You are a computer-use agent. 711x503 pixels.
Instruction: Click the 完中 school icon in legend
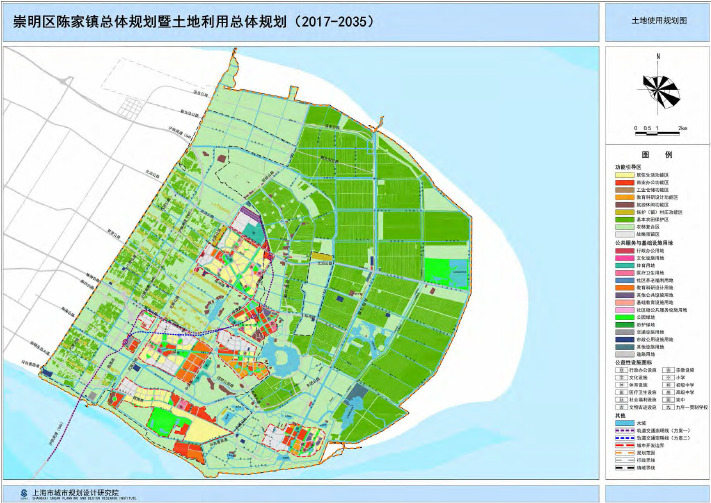[x=668, y=400]
